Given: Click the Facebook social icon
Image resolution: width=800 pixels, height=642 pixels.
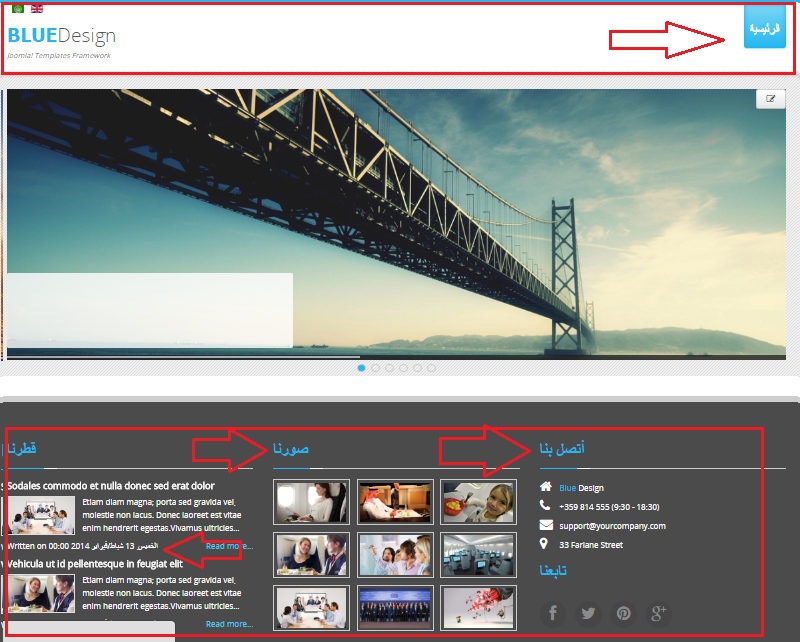Looking at the screenshot, I should 552,613.
